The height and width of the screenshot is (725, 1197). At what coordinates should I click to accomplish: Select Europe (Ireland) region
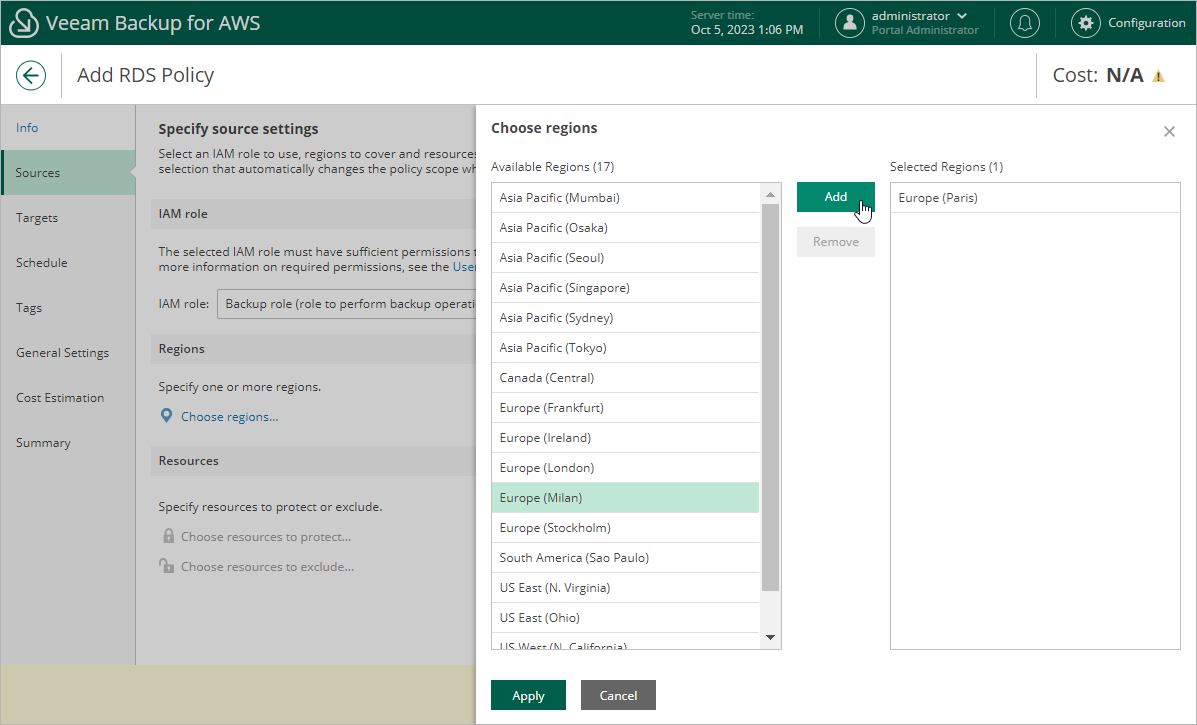point(625,437)
